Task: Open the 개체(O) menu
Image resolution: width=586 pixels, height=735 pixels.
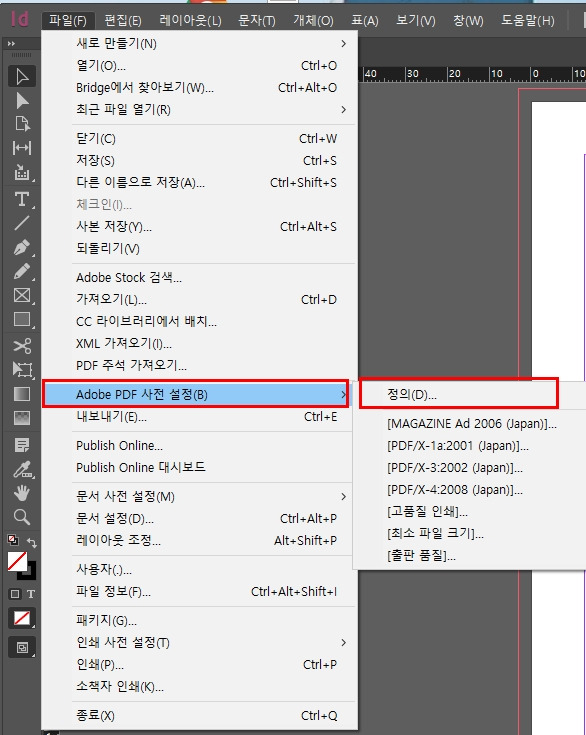Action: point(313,21)
